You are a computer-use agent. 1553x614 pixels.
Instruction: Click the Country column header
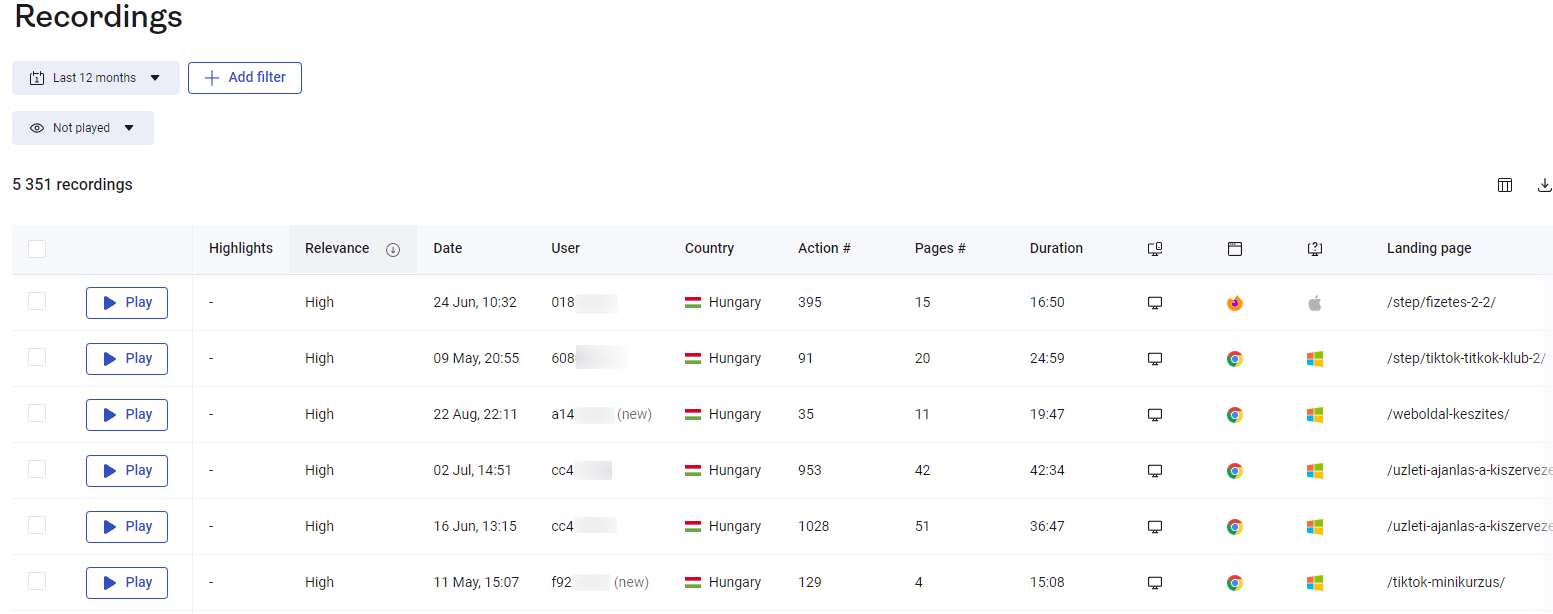(709, 249)
